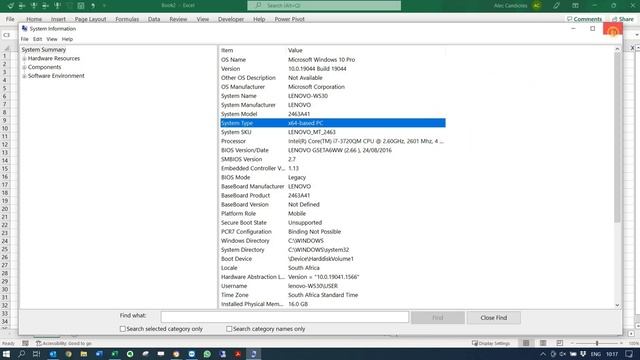Show hidden system tray icons
The image size is (640, 360).
coord(543,354)
